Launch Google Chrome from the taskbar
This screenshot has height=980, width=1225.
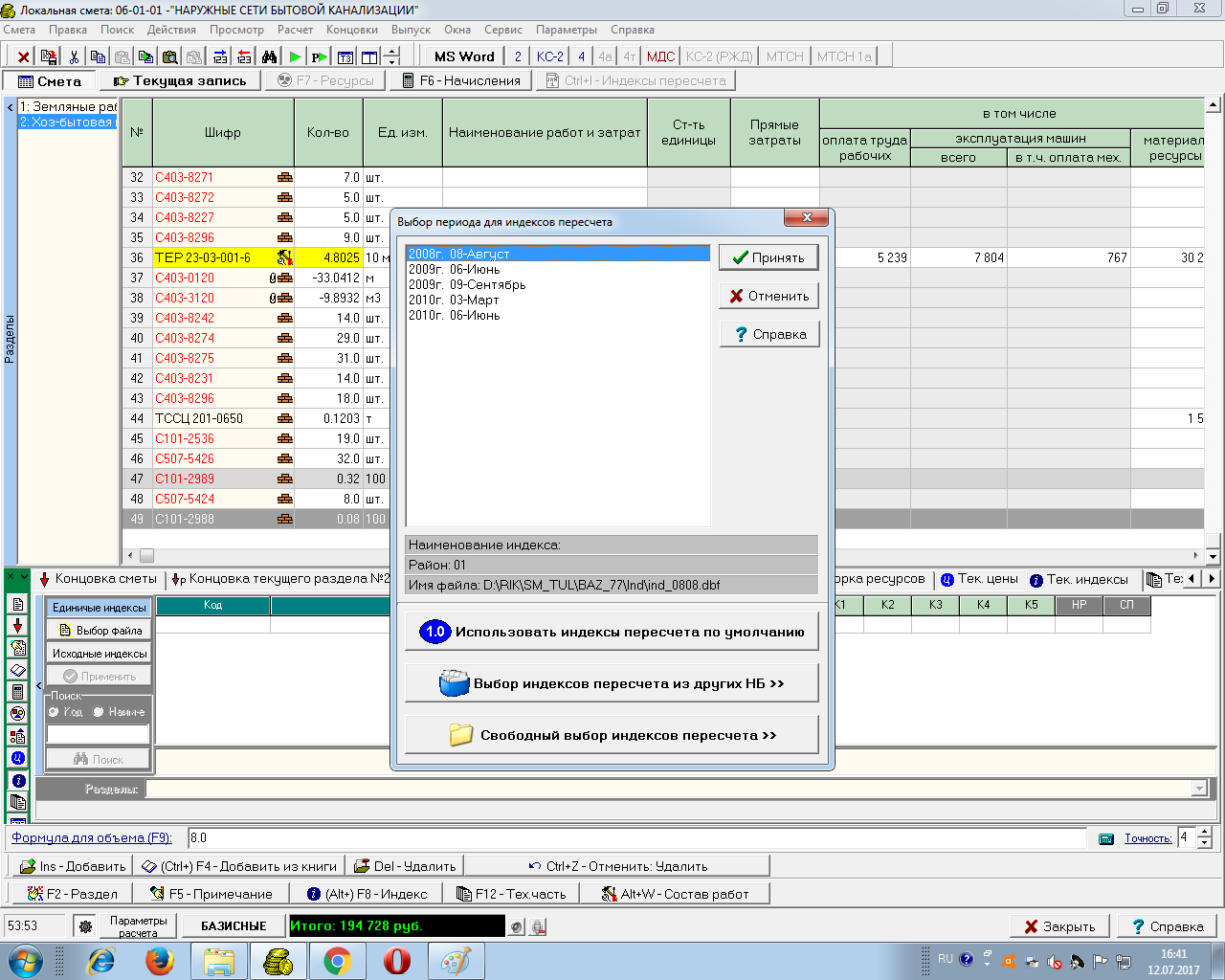(x=337, y=960)
